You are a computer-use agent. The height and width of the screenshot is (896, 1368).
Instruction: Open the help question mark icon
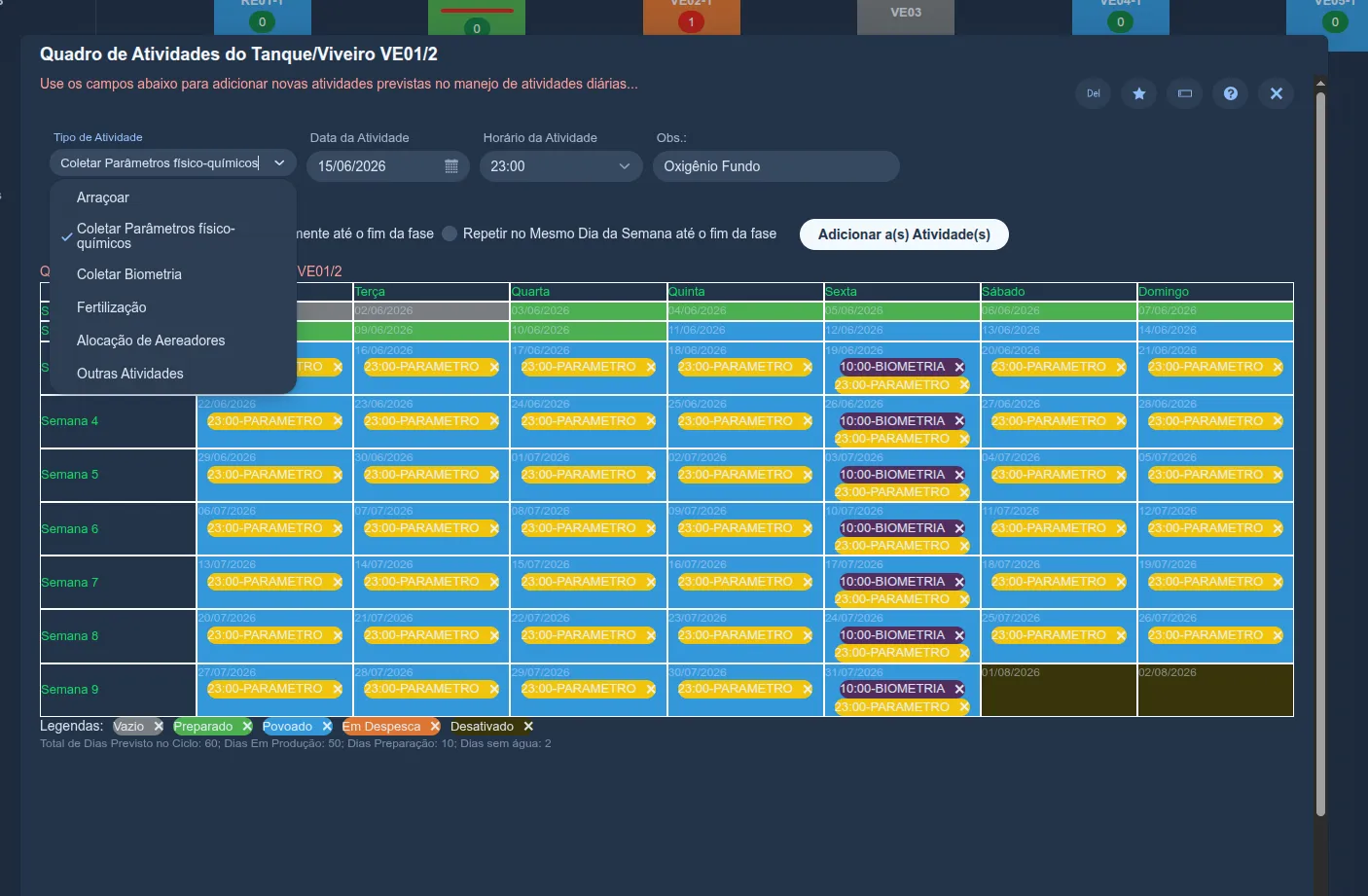(x=1231, y=93)
